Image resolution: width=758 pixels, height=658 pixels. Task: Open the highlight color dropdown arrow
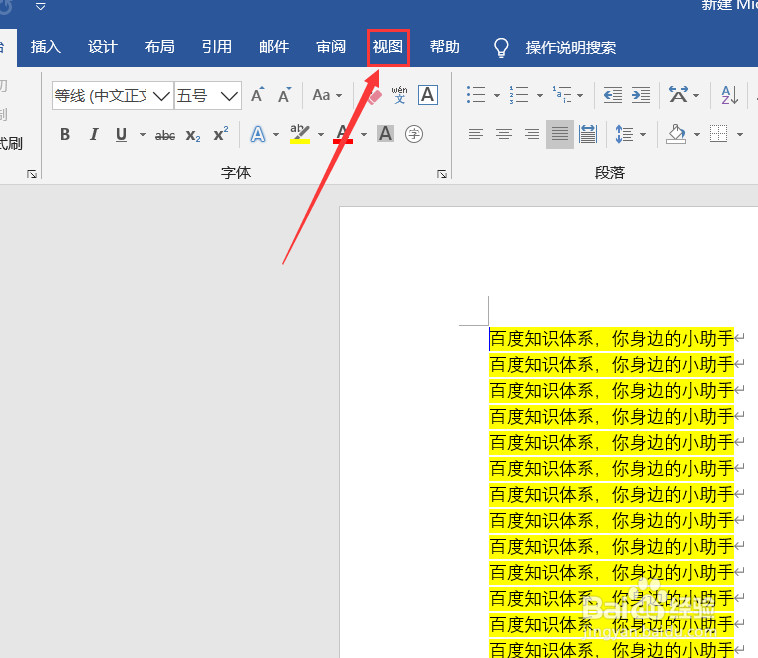(x=321, y=134)
